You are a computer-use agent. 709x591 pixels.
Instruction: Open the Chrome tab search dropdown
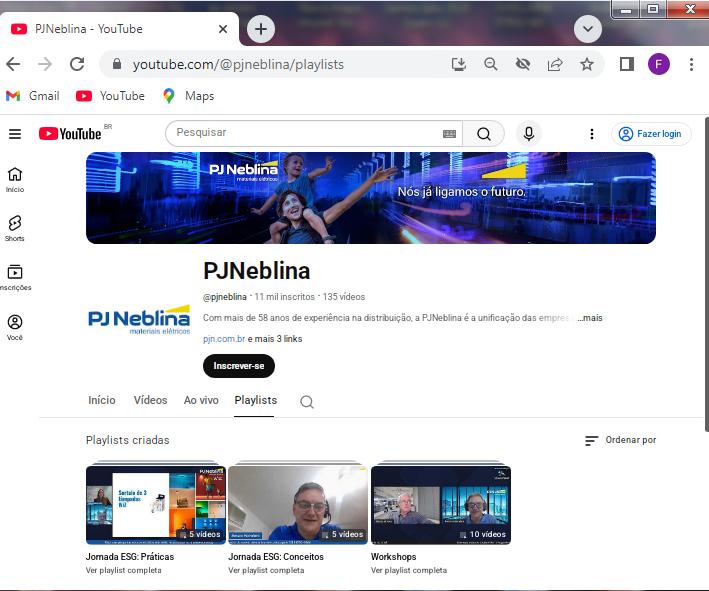tap(588, 29)
